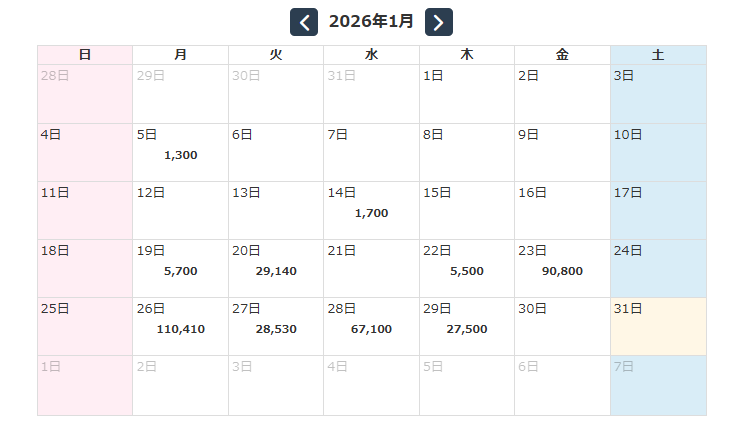
Task: Select January 14 showing 1,700
Action: [371, 211]
